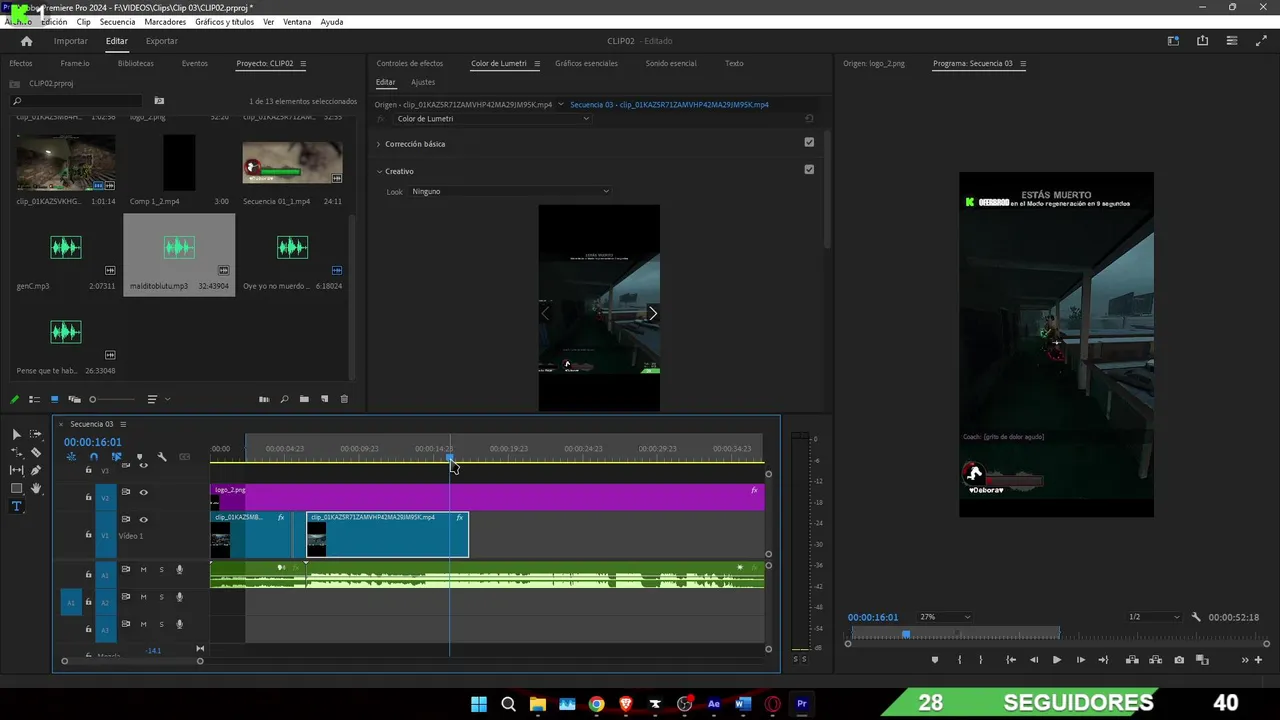The height and width of the screenshot is (720, 1280).
Task: Select the Razor tool
Action: pyautogui.click(x=36, y=452)
